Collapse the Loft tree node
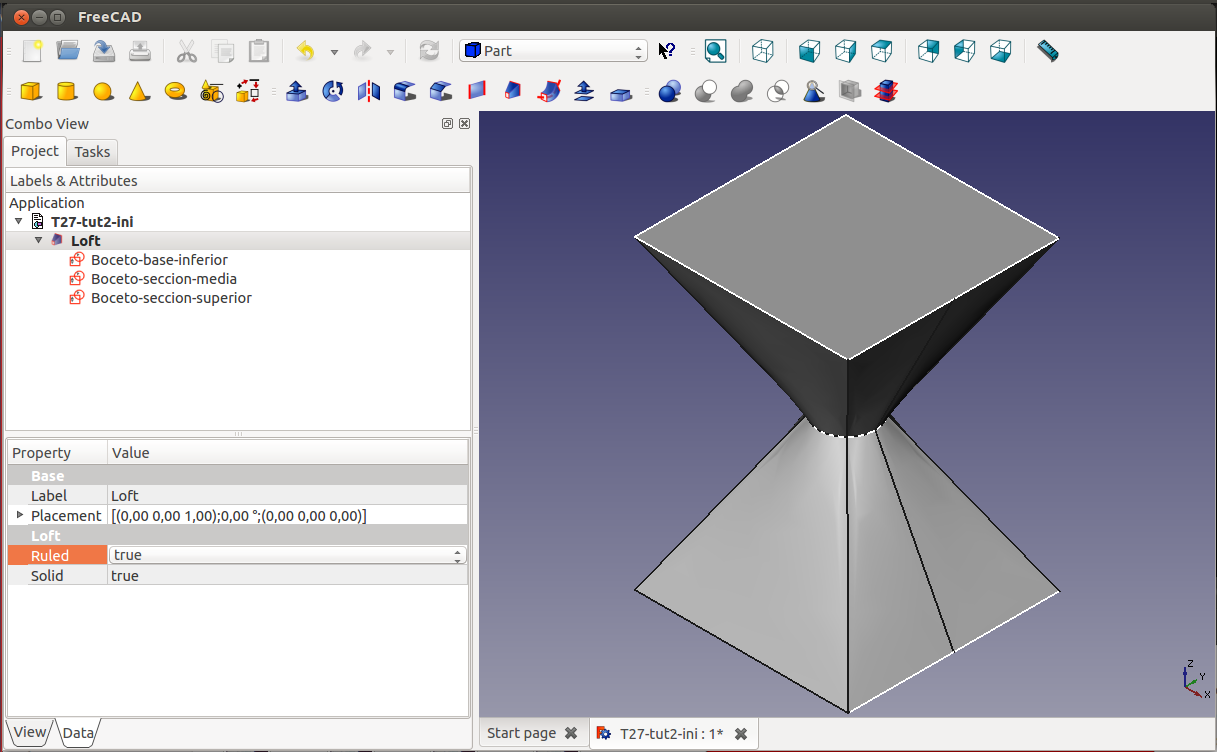 39,240
